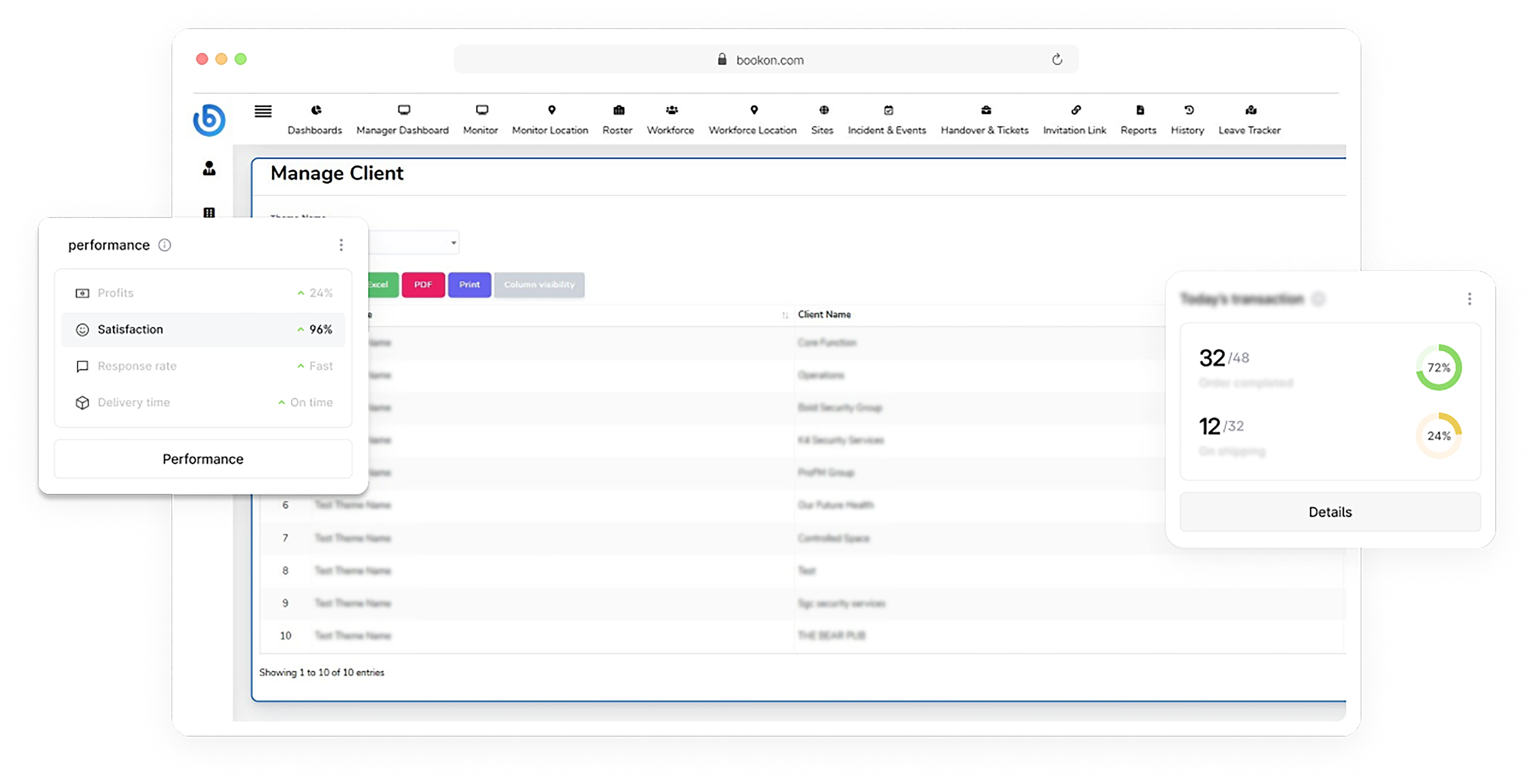
Task: Open the building grid sidebar icon
Action: 209,213
